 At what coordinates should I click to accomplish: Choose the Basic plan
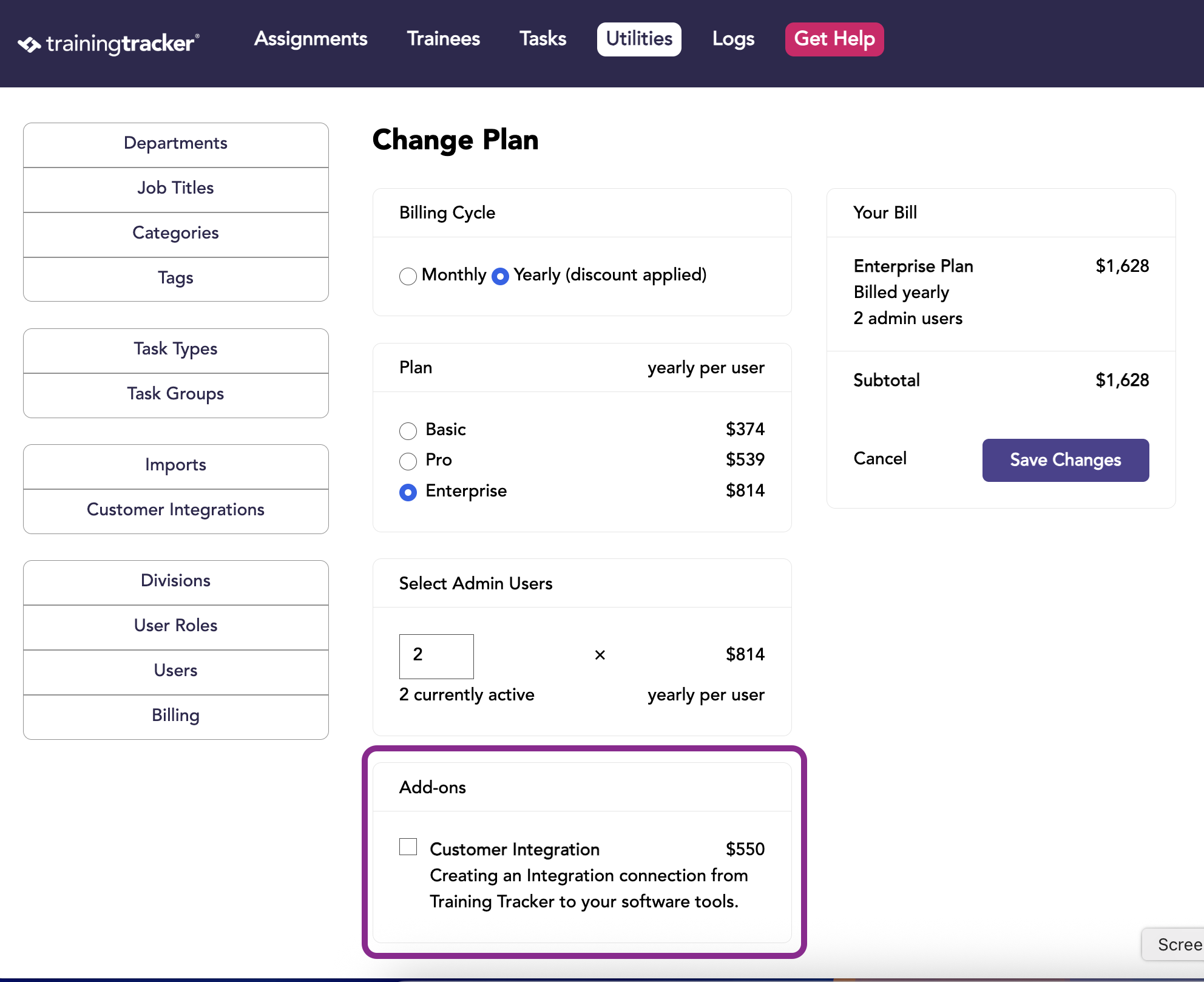[408, 431]
